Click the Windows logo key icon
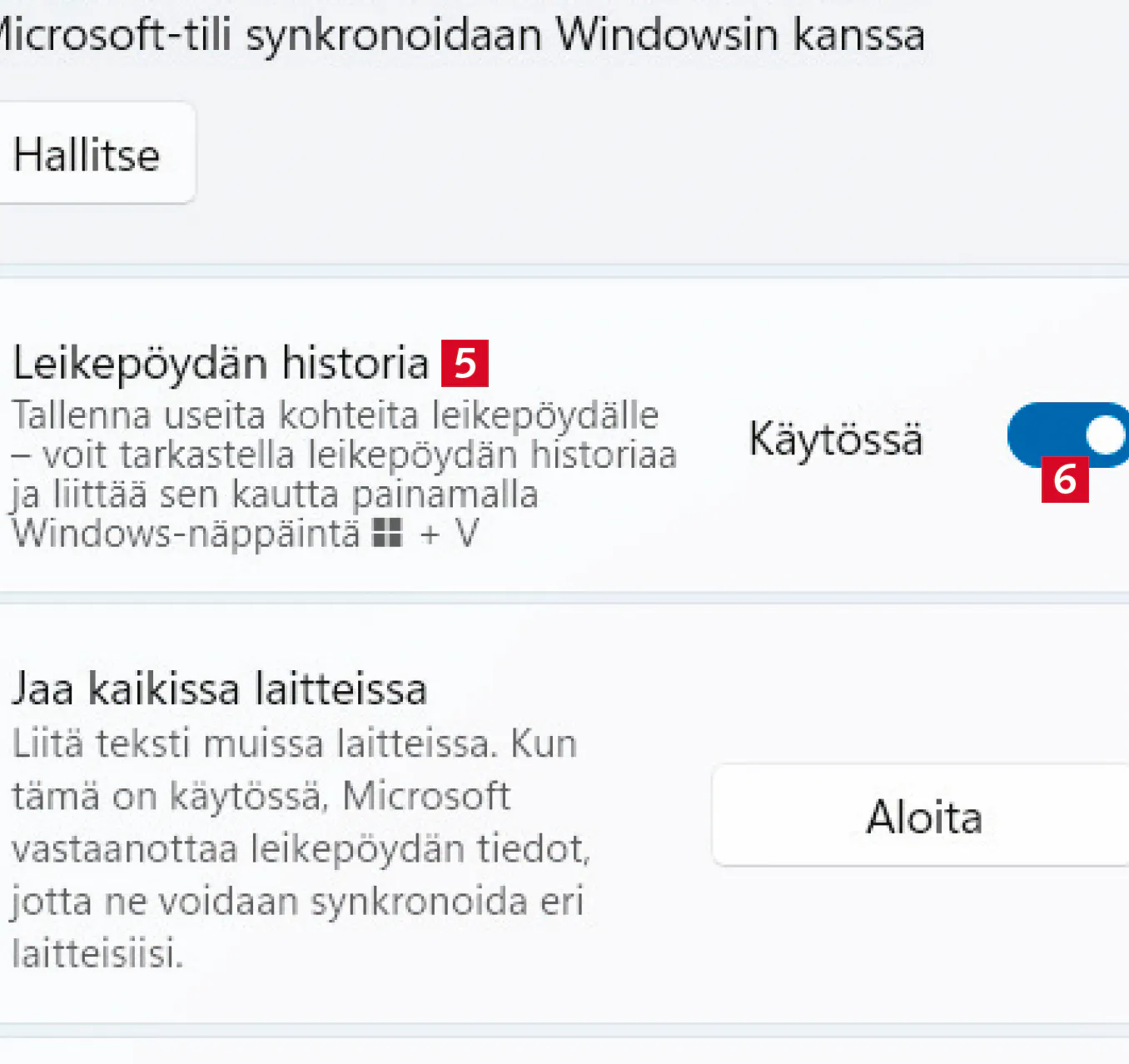This screenshot has width=1129, height=1064. point(387,533)
